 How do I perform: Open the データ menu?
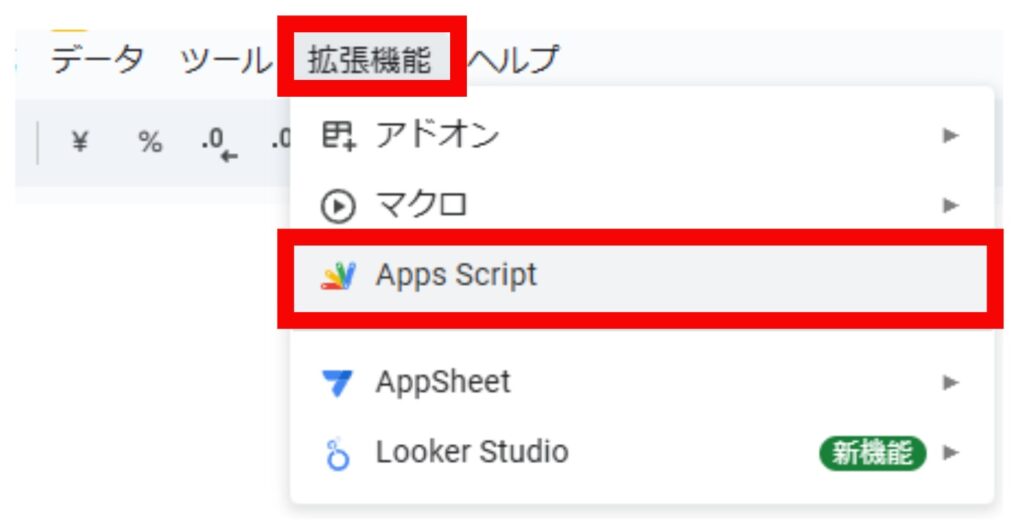click(x=97, y=60)
